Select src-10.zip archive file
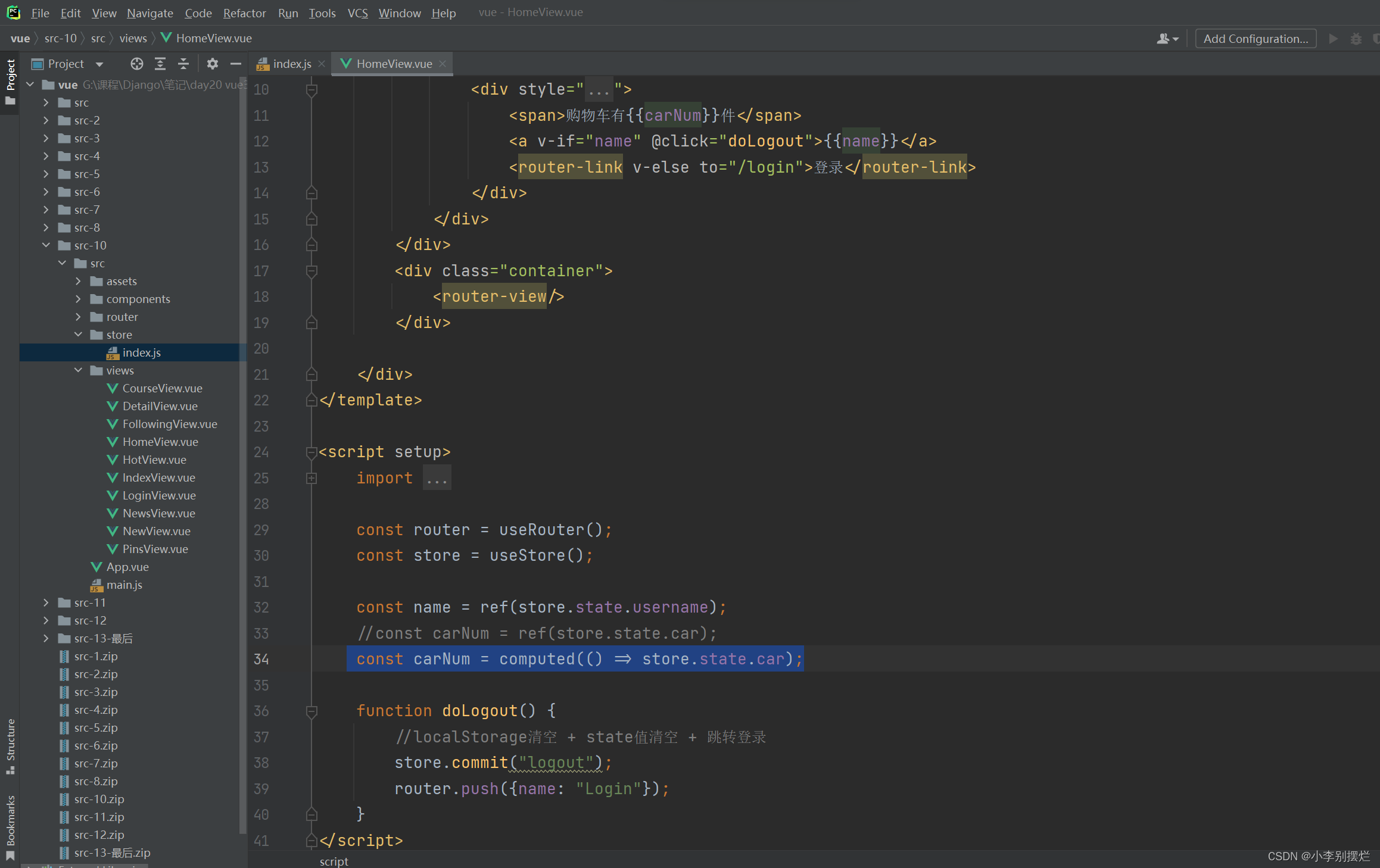This screenshot has width=1380, height=868. [92, 799]
